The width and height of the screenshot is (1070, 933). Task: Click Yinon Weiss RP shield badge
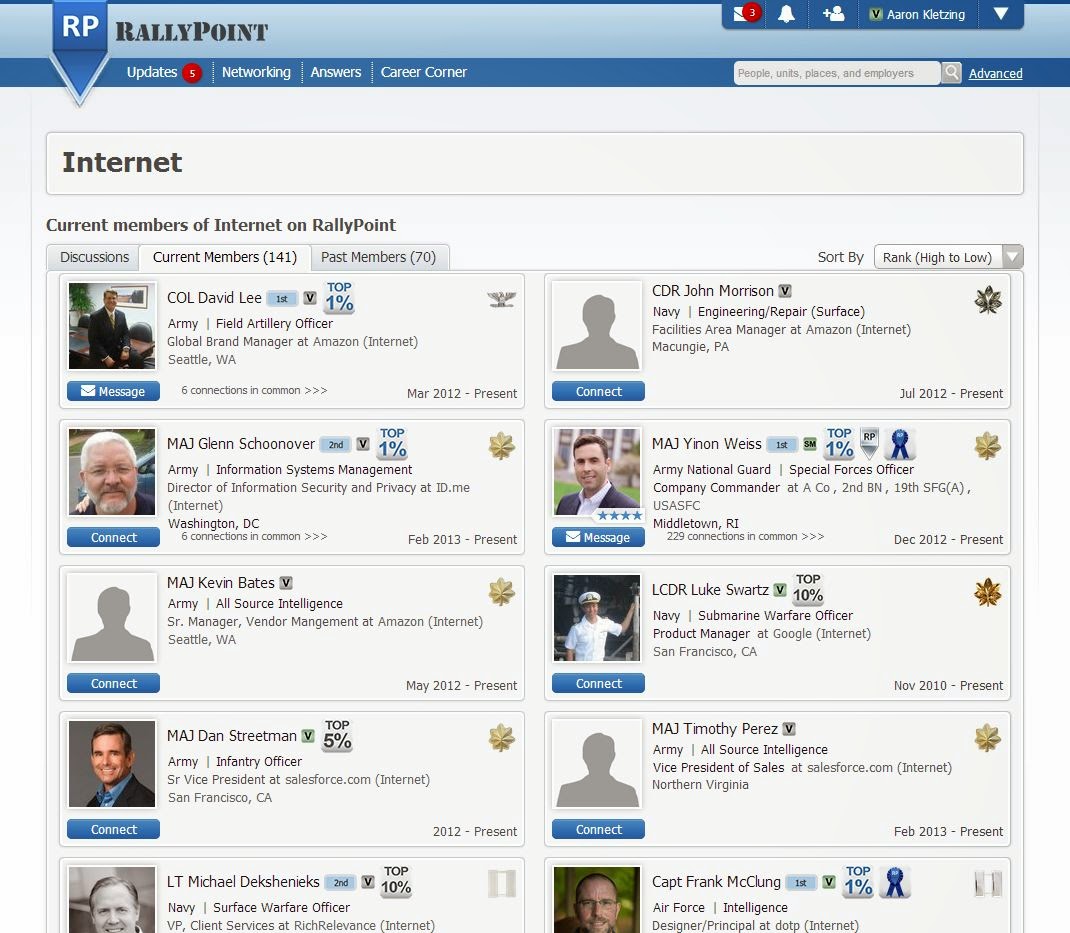[869, 444]
